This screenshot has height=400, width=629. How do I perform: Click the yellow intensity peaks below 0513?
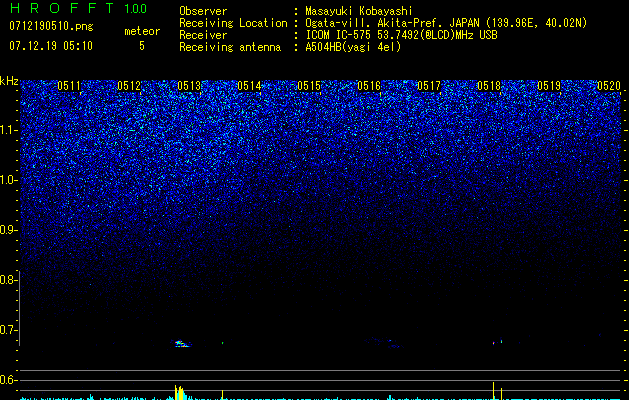(x=180, y=392)
